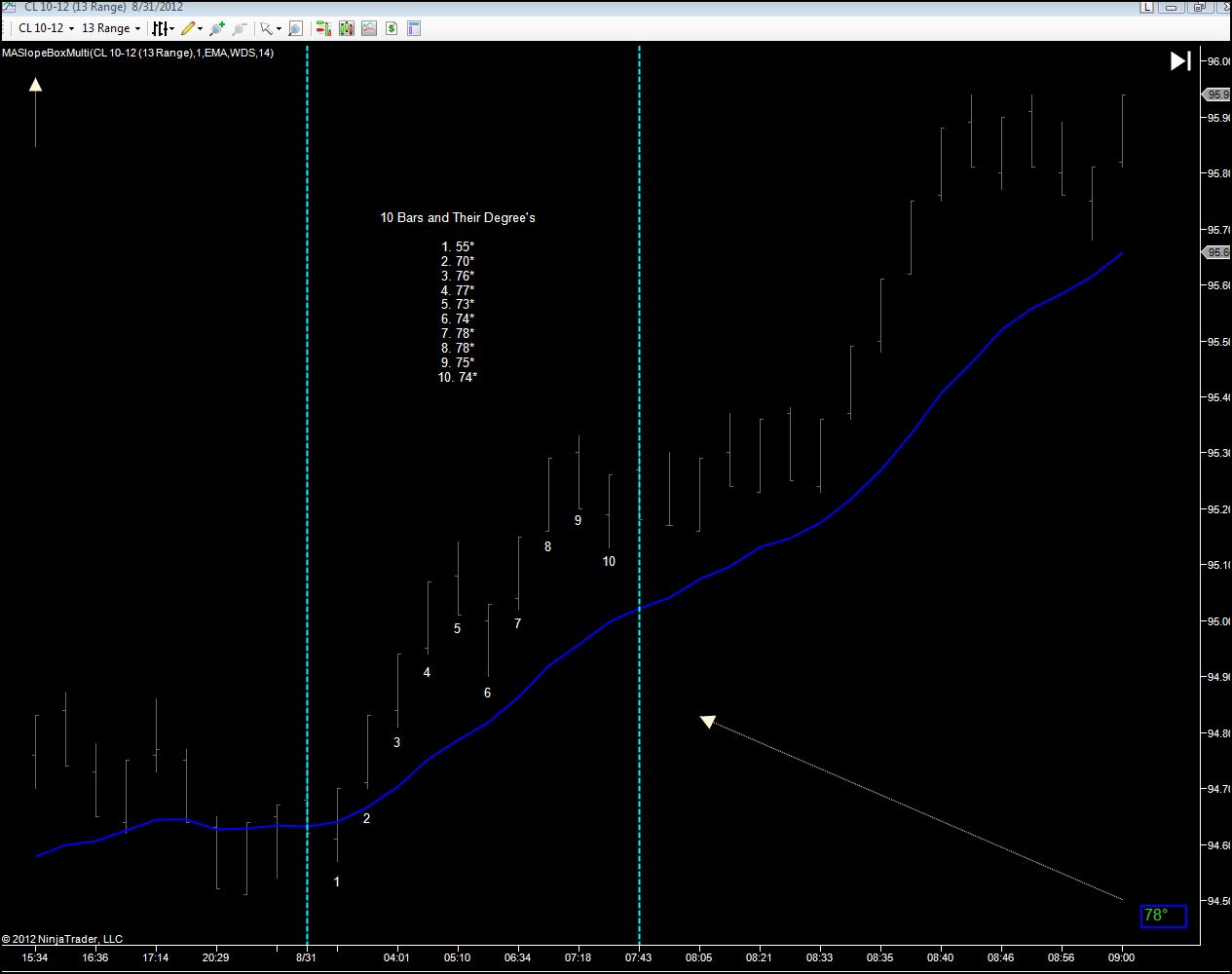Click the 8/31 date label on time axis
The height and width of the screenshot is (974, 1232).
pos(308,957)
